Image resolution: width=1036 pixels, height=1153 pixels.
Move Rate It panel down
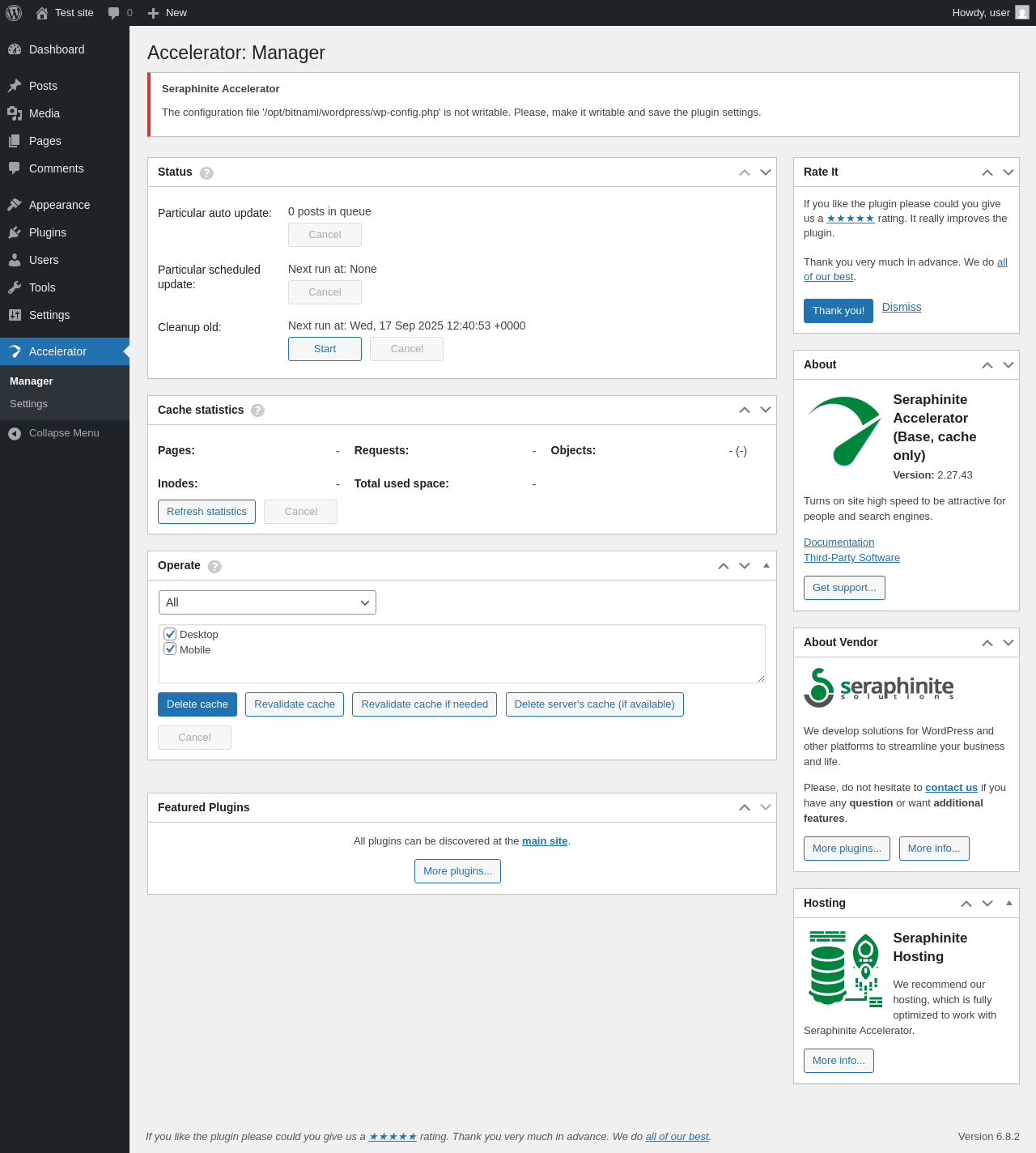coord(1008,172)
